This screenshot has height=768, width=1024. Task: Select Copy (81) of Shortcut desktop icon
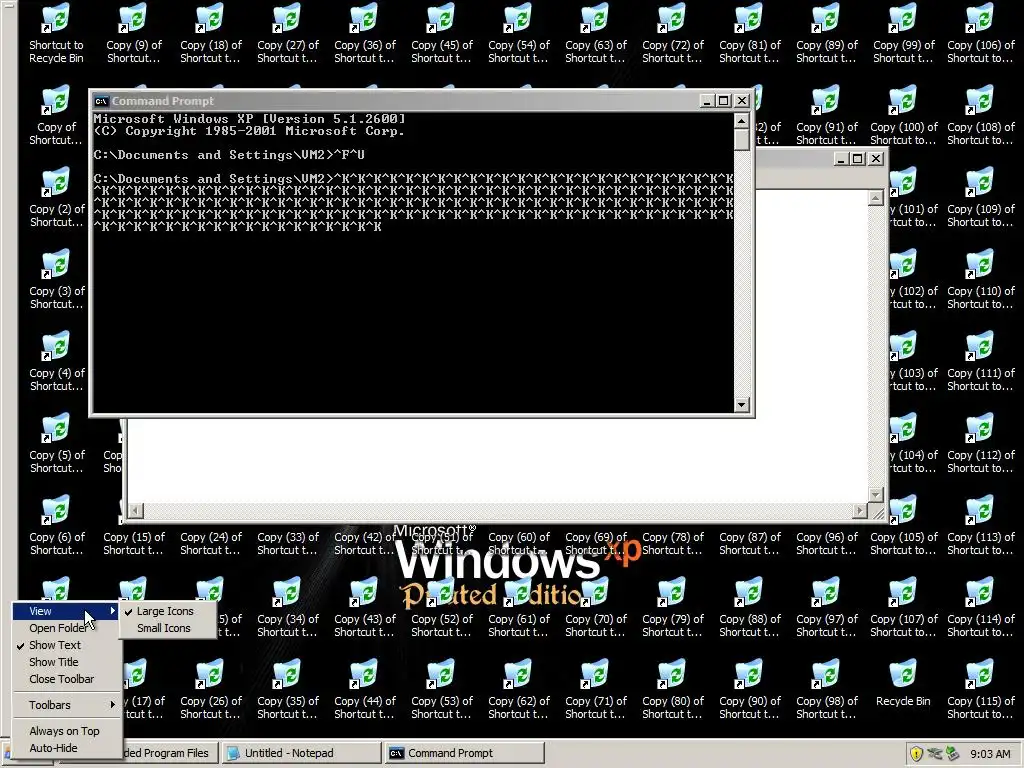tap(750, 33)
